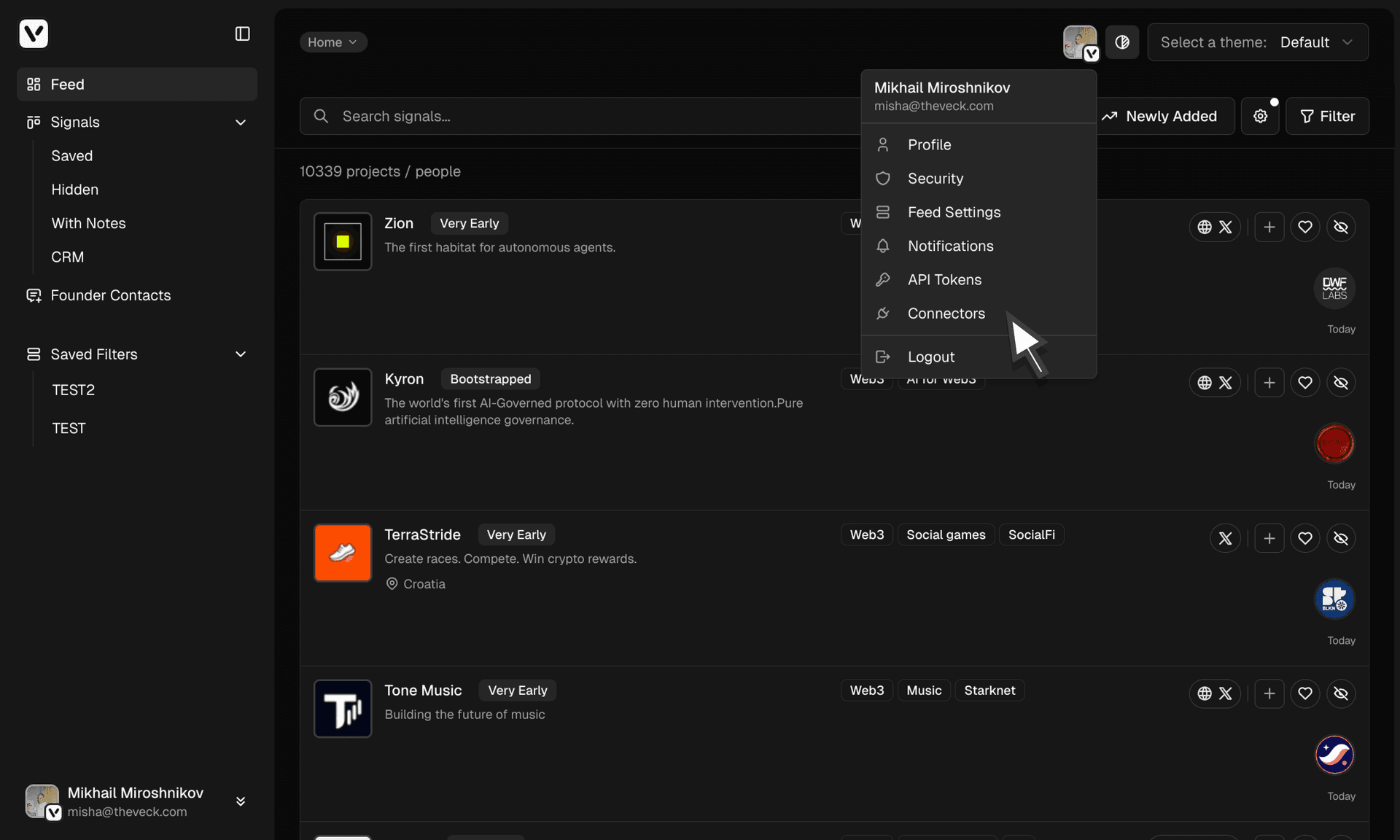Favorite the Zion project with the heart
Screen dimensions: 1400x840
(x=1305, y=227)
